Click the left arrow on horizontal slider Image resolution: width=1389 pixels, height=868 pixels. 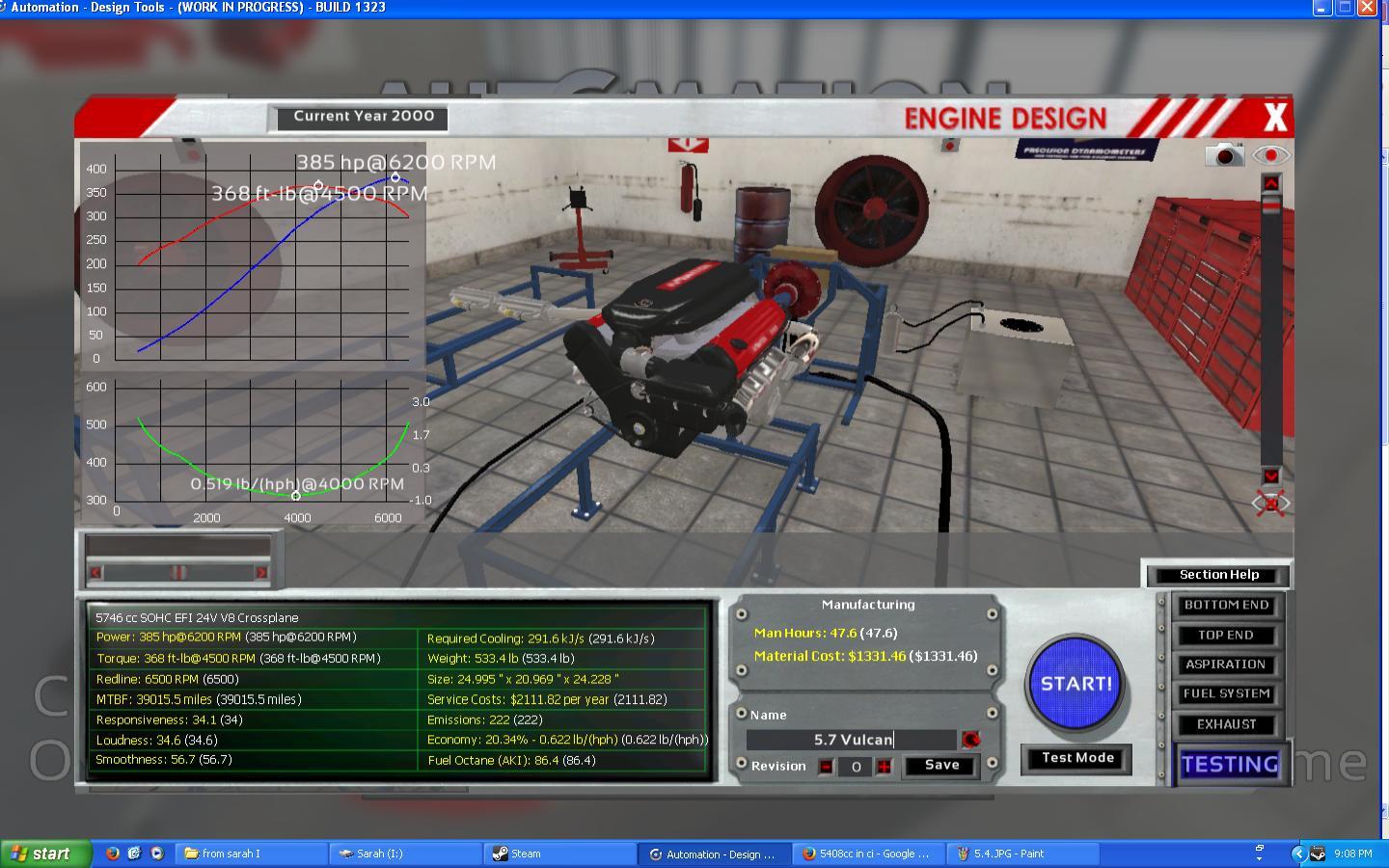tap(95, 573)
